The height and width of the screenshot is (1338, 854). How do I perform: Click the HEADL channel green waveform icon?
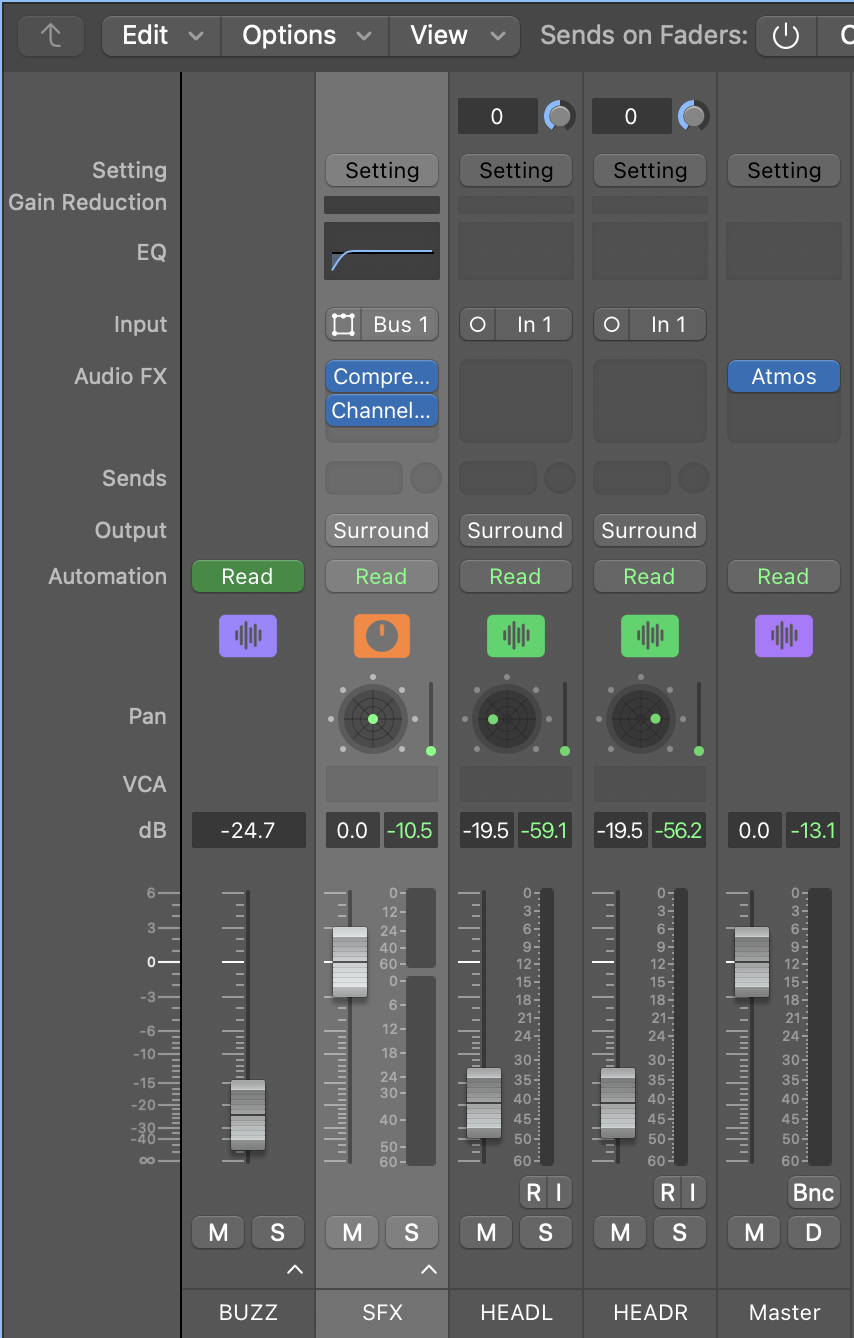point(516,635)
